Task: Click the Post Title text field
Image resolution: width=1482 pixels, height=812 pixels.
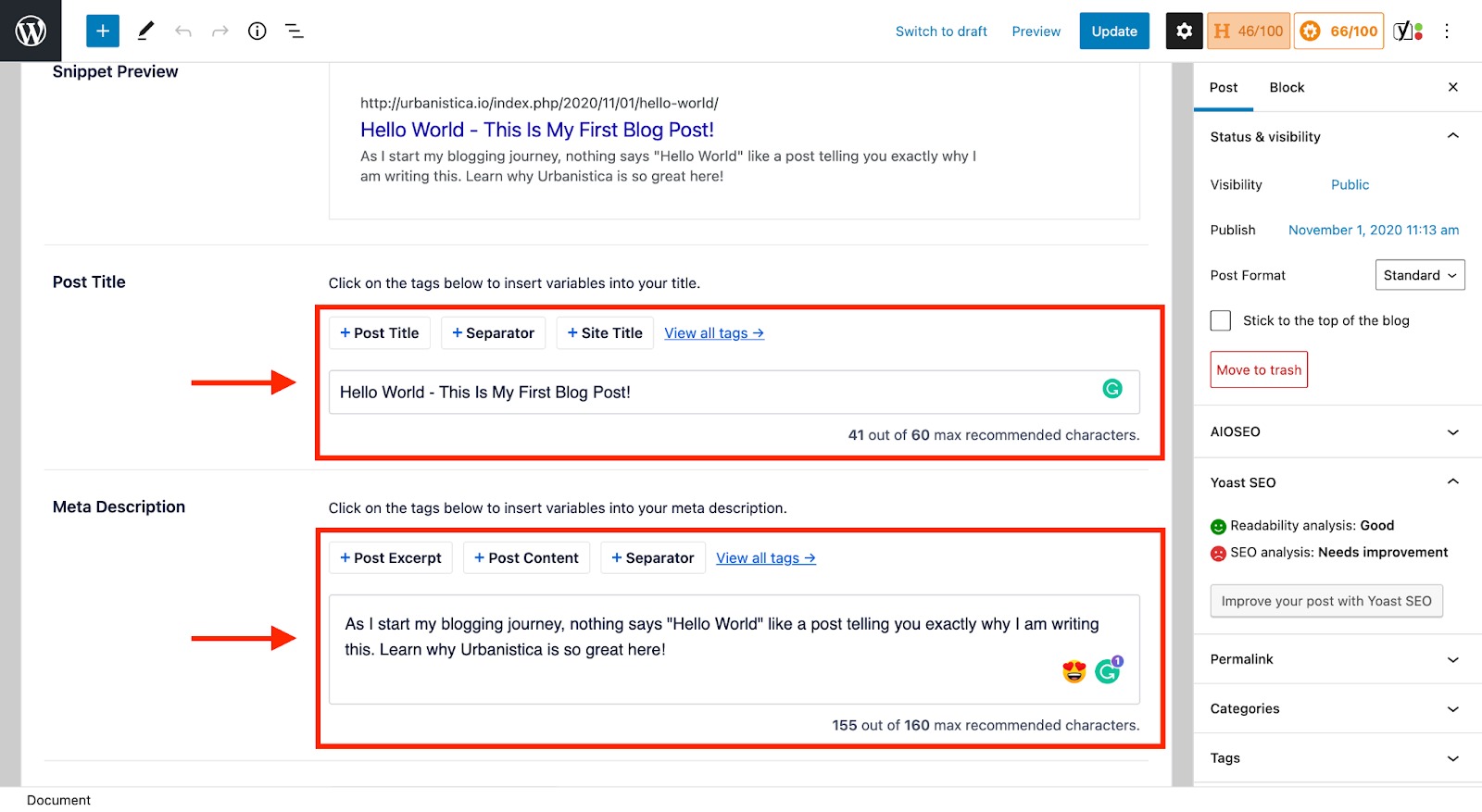Action: click(x=713, y=392)
